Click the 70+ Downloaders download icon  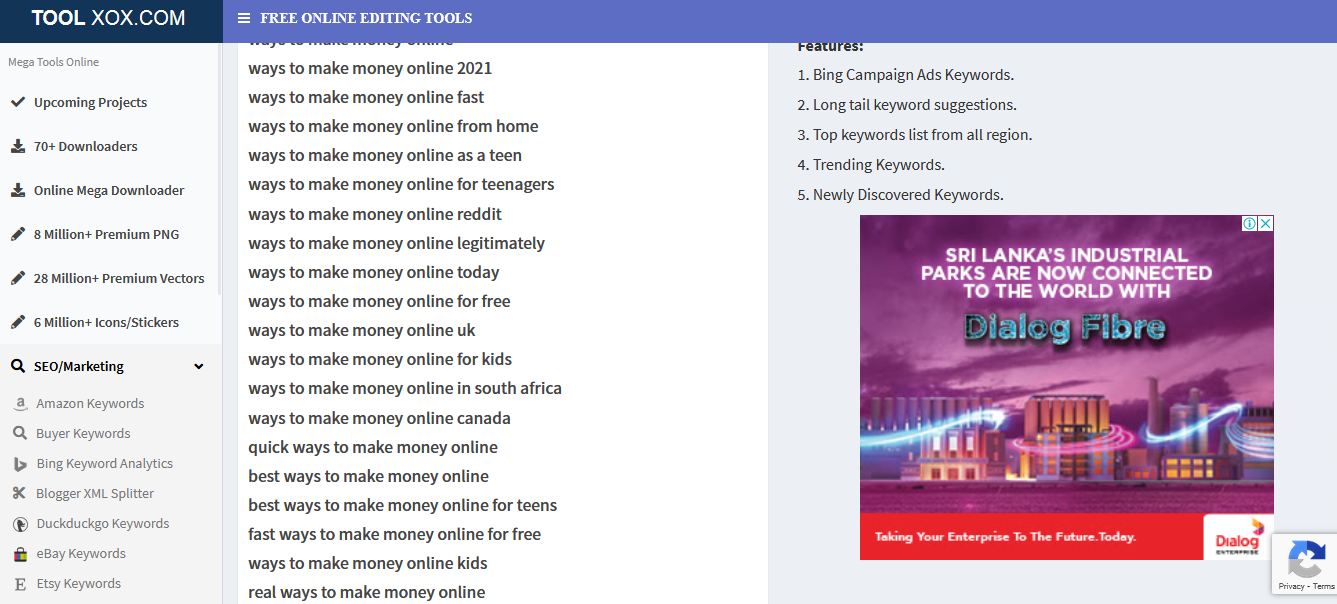18,146
